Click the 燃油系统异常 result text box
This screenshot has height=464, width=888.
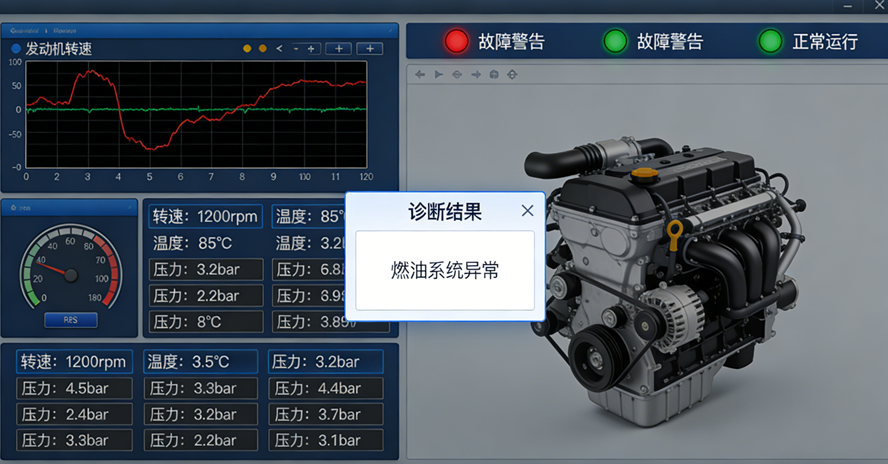[x=445, y=270]
